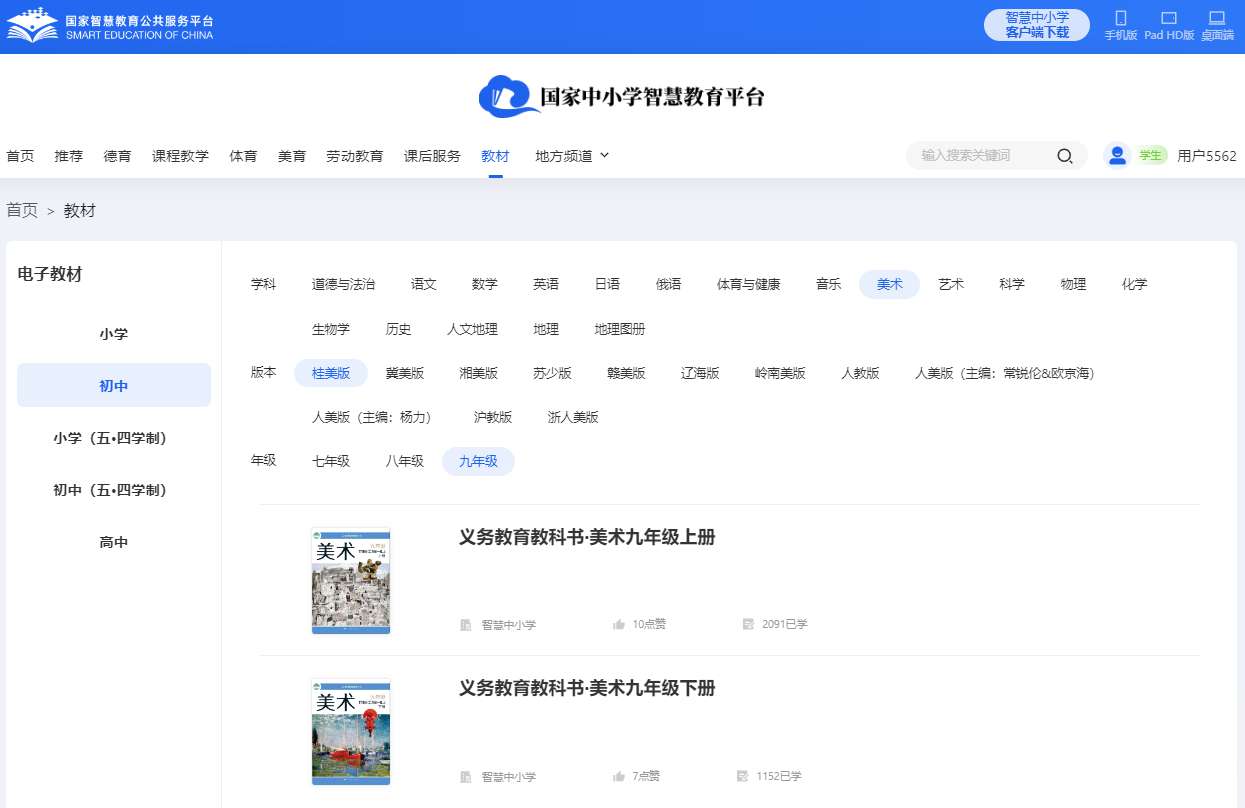Choose the 苏少版 edition filter
This screenshot has width=1245, height=808.
(x=552, y=373)
